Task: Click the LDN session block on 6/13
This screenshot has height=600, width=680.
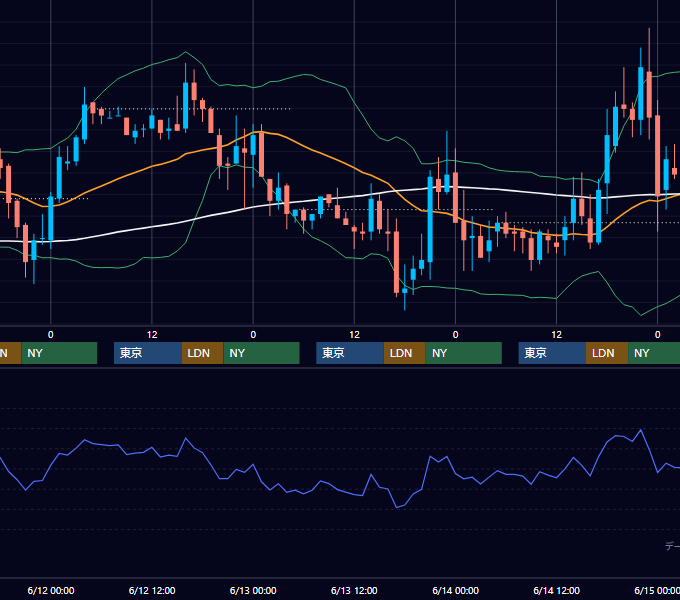Action: click(405, 353)
